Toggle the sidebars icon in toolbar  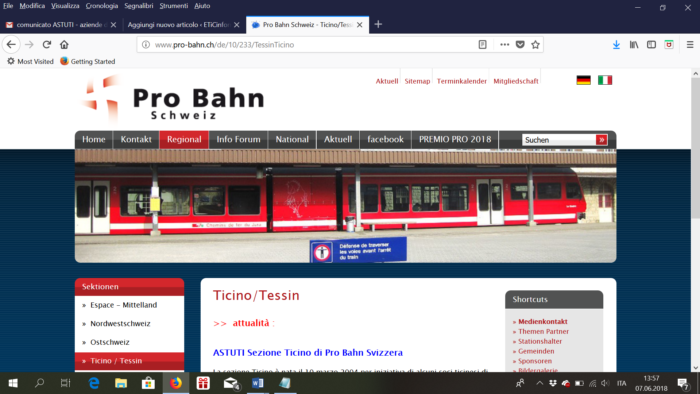tap(651, 45)
